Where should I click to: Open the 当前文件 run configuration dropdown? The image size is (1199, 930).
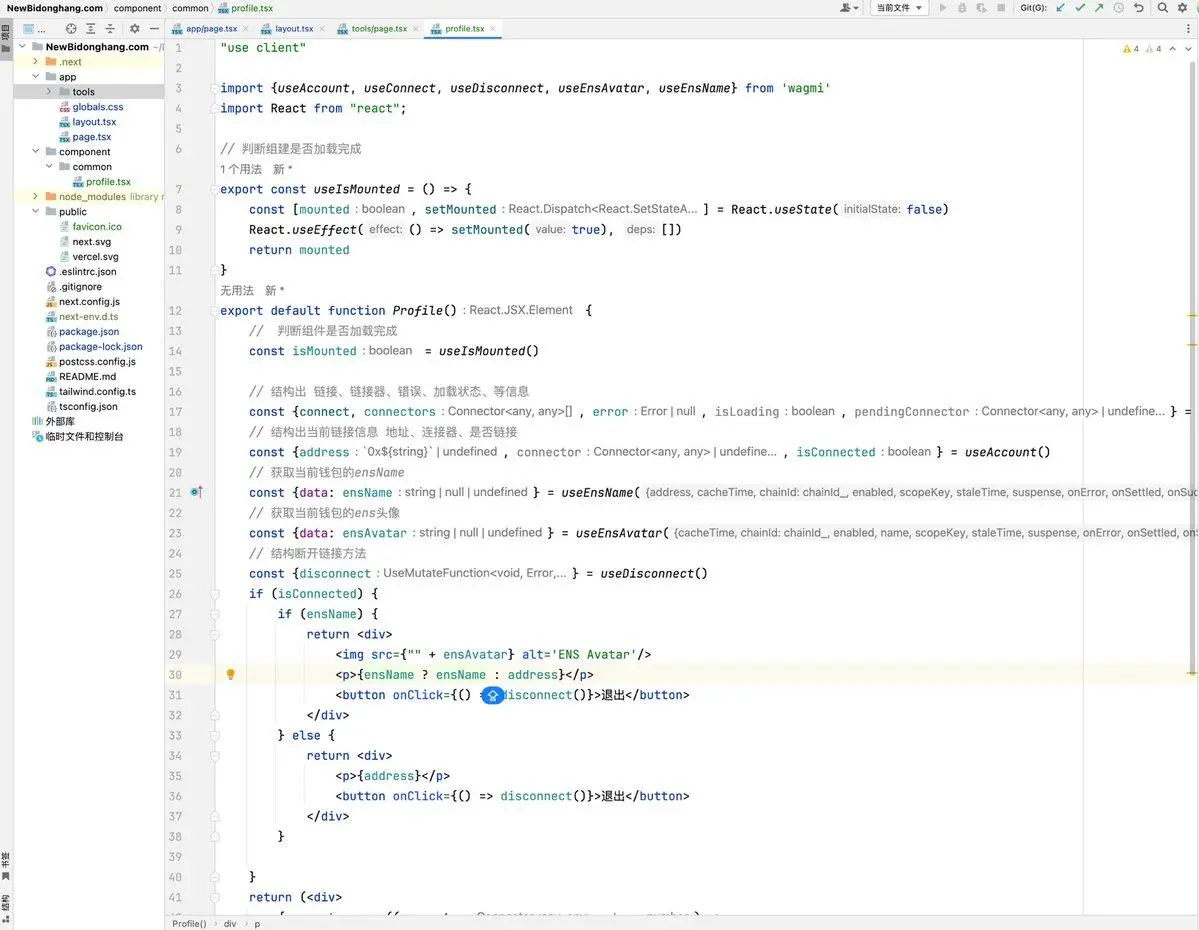tap(898, 8)
